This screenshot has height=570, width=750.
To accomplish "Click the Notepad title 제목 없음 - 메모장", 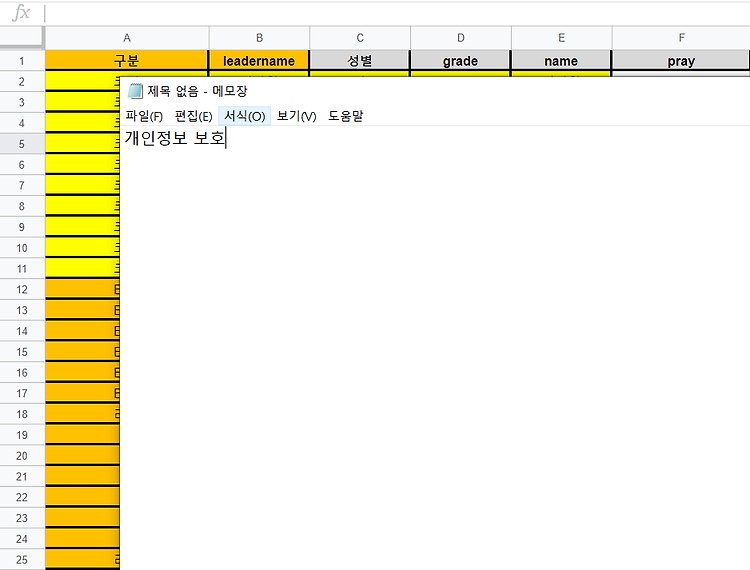I will (197, 91).
